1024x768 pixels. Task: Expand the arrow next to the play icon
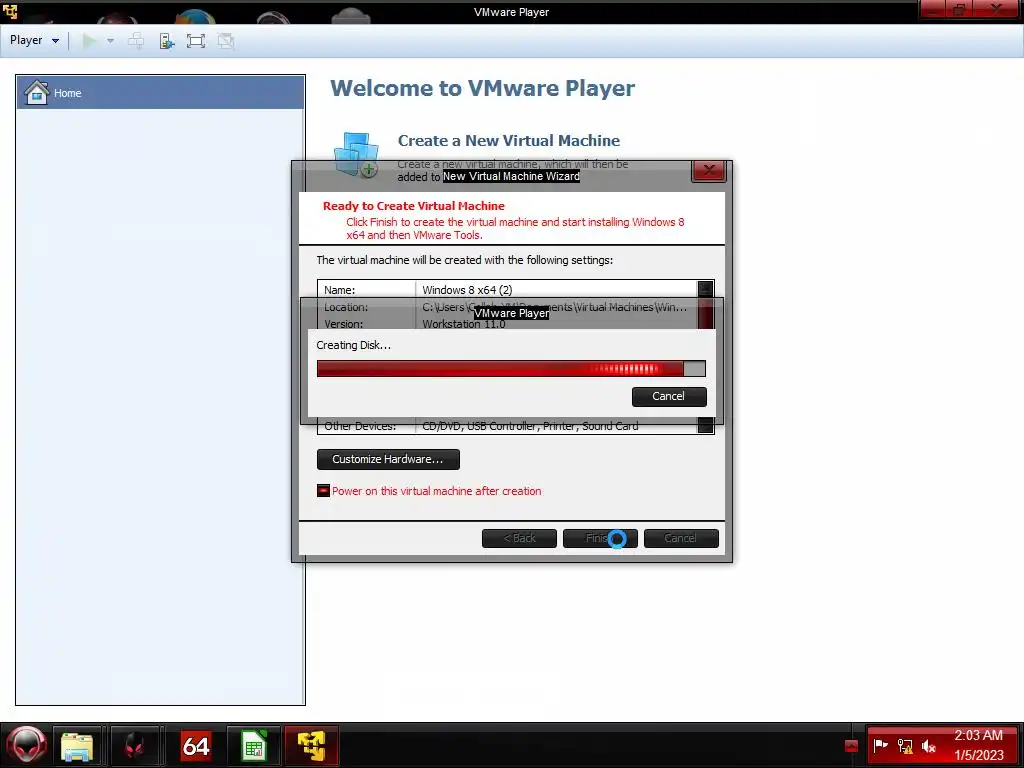pos(110,41)
